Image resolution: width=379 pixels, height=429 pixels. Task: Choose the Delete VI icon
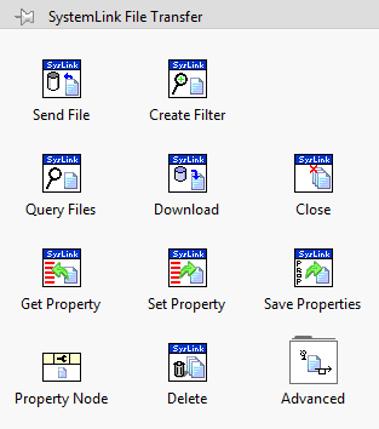tap(188, 362)
